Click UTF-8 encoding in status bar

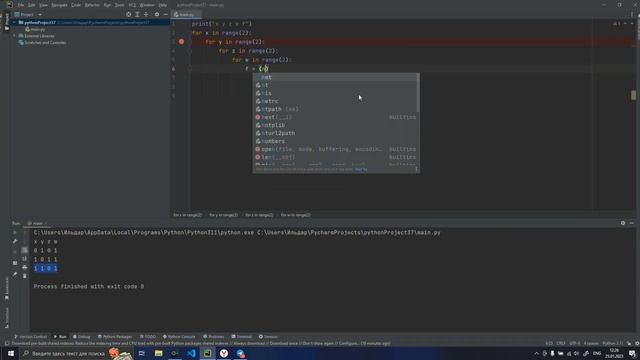(575, 344)
